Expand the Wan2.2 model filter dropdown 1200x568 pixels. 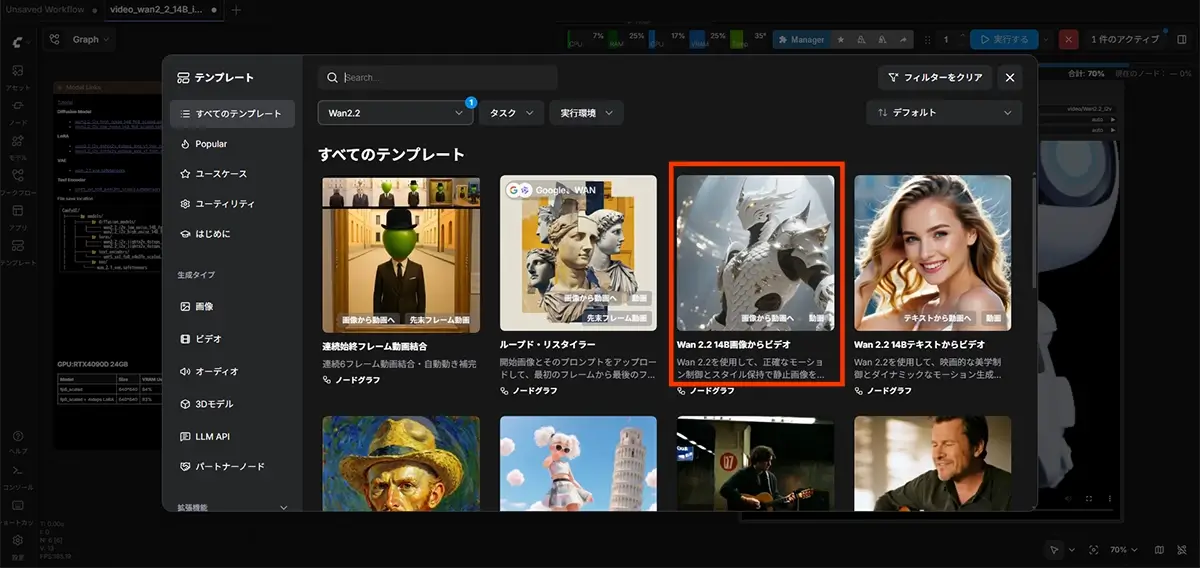click(x=395, y=113)
